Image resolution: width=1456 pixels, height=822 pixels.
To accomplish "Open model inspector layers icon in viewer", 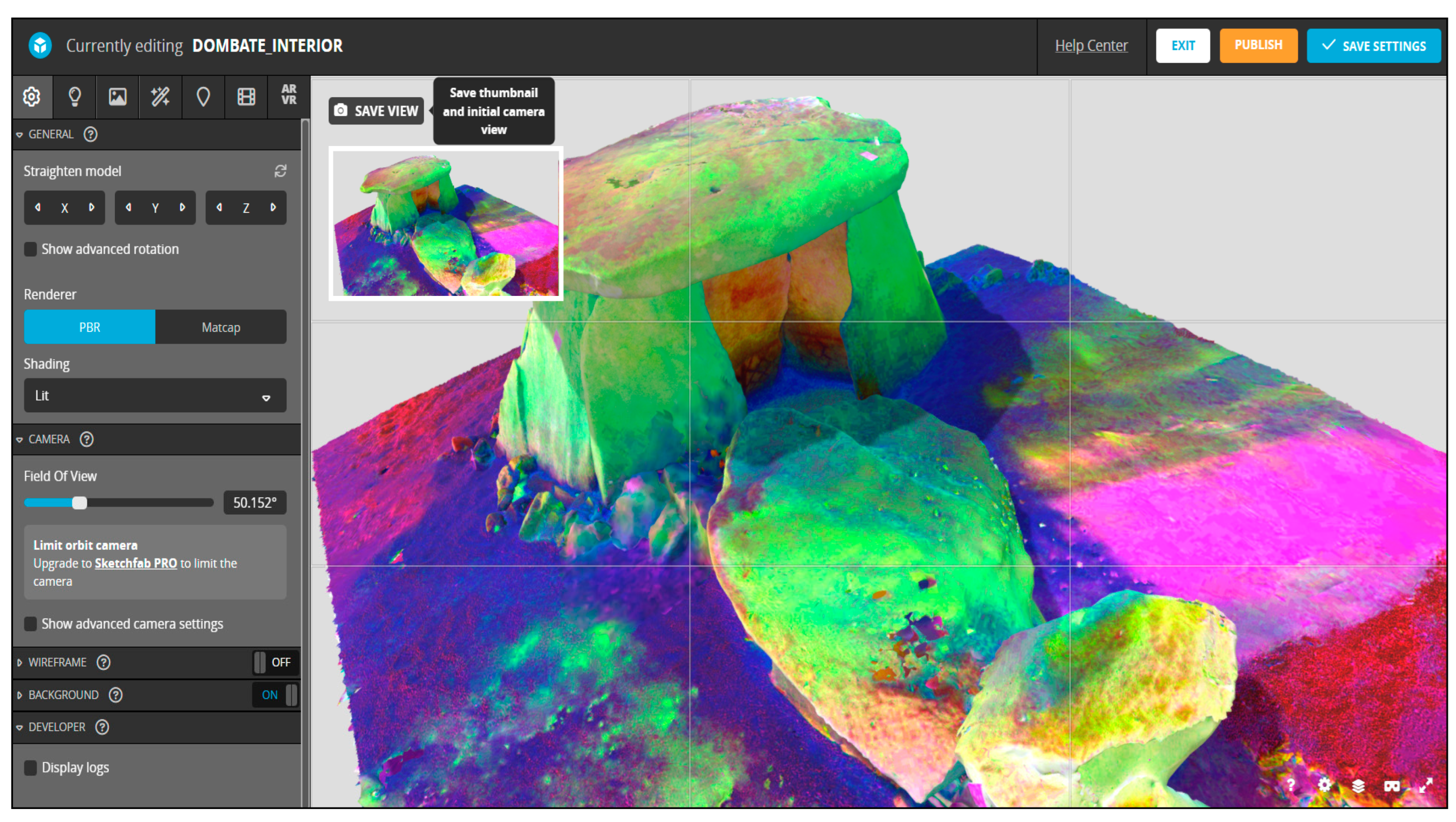I will point(1358,786).
